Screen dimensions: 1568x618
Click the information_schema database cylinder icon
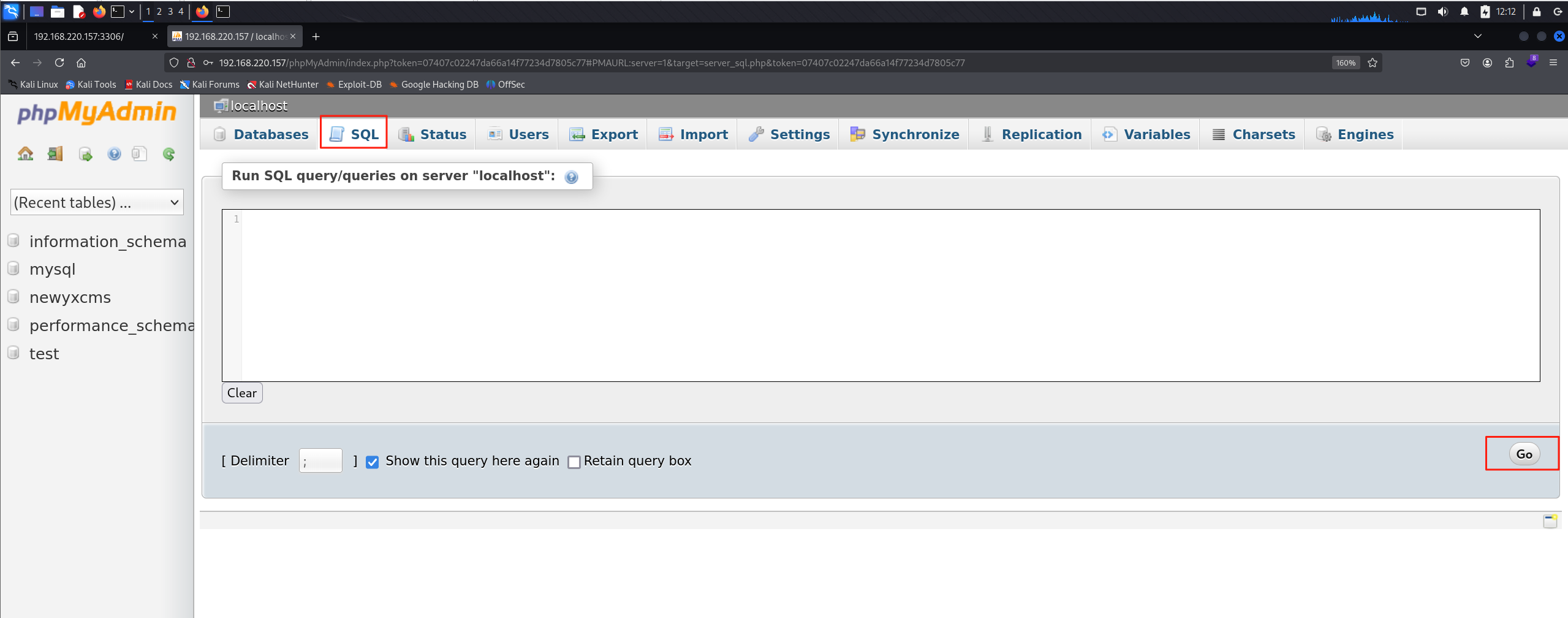tap(13, 240)
